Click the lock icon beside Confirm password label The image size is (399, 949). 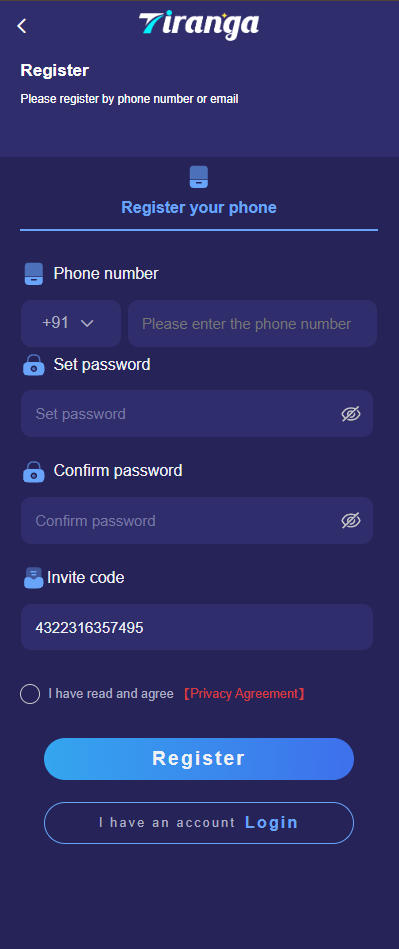tap(34, 471)
